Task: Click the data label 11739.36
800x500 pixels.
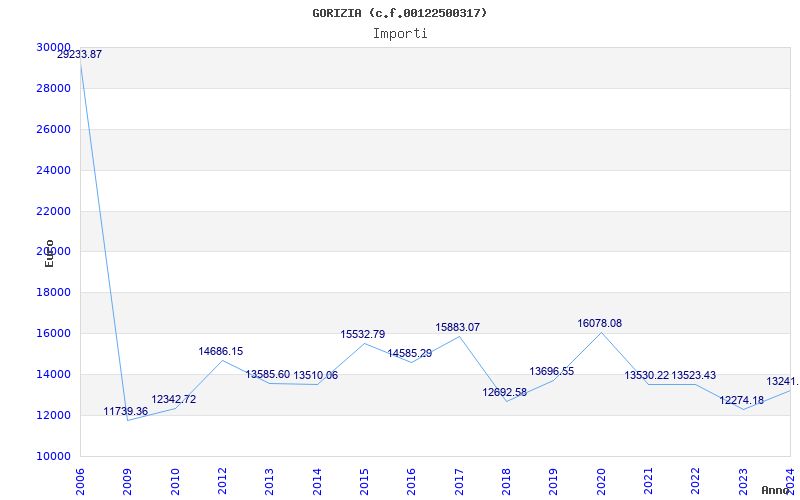Action: click(126, 411)
